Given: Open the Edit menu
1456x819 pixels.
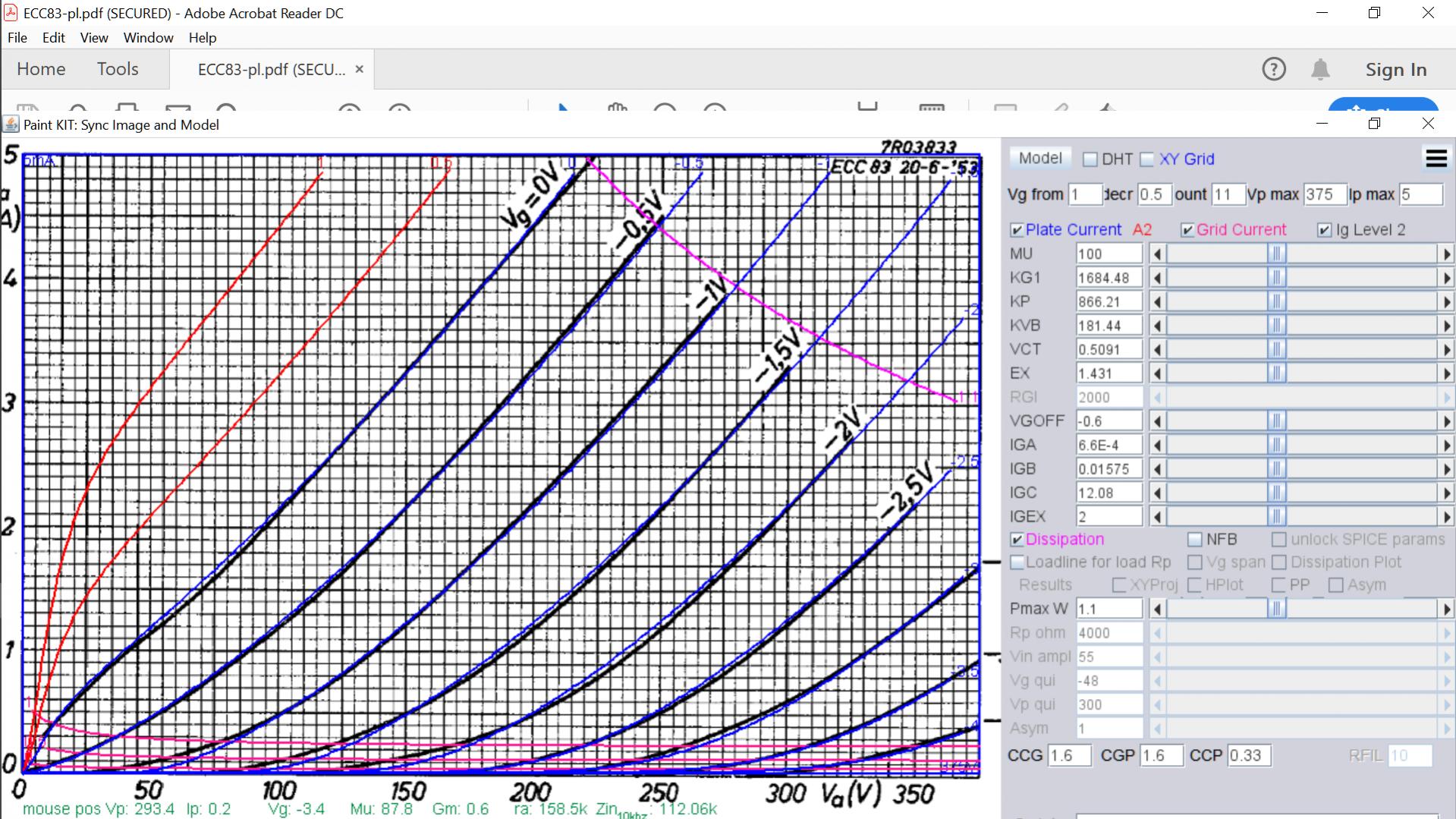Looking at the screenshot, I should (x=53, y=37).
